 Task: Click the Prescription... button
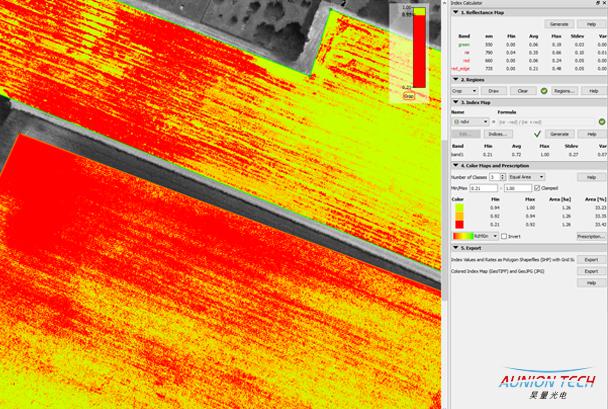point(591,236)
